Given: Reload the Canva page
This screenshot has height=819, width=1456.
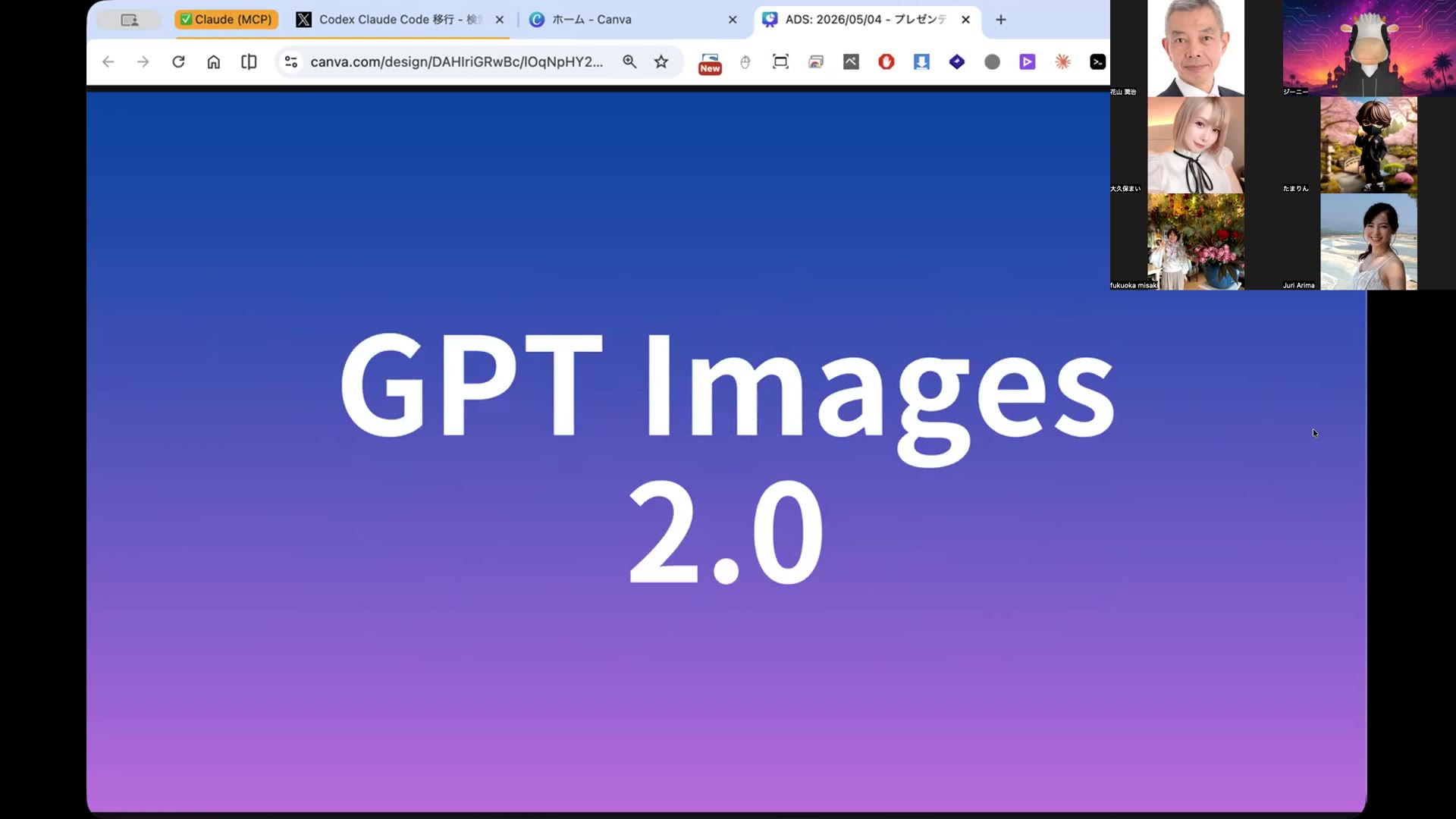Looking at the screenshot, I should [x=178, y=62].
